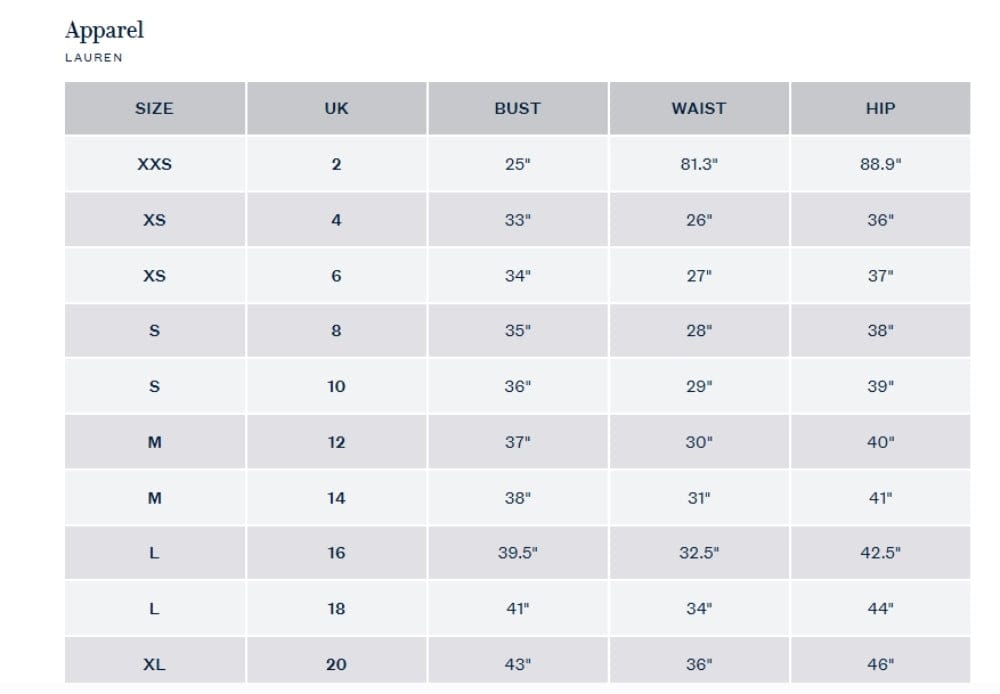Image resolution: width=1000 pixels, height=694 pixels.
Task: Select the 88.9" hip value
Action: coord(881,165)
